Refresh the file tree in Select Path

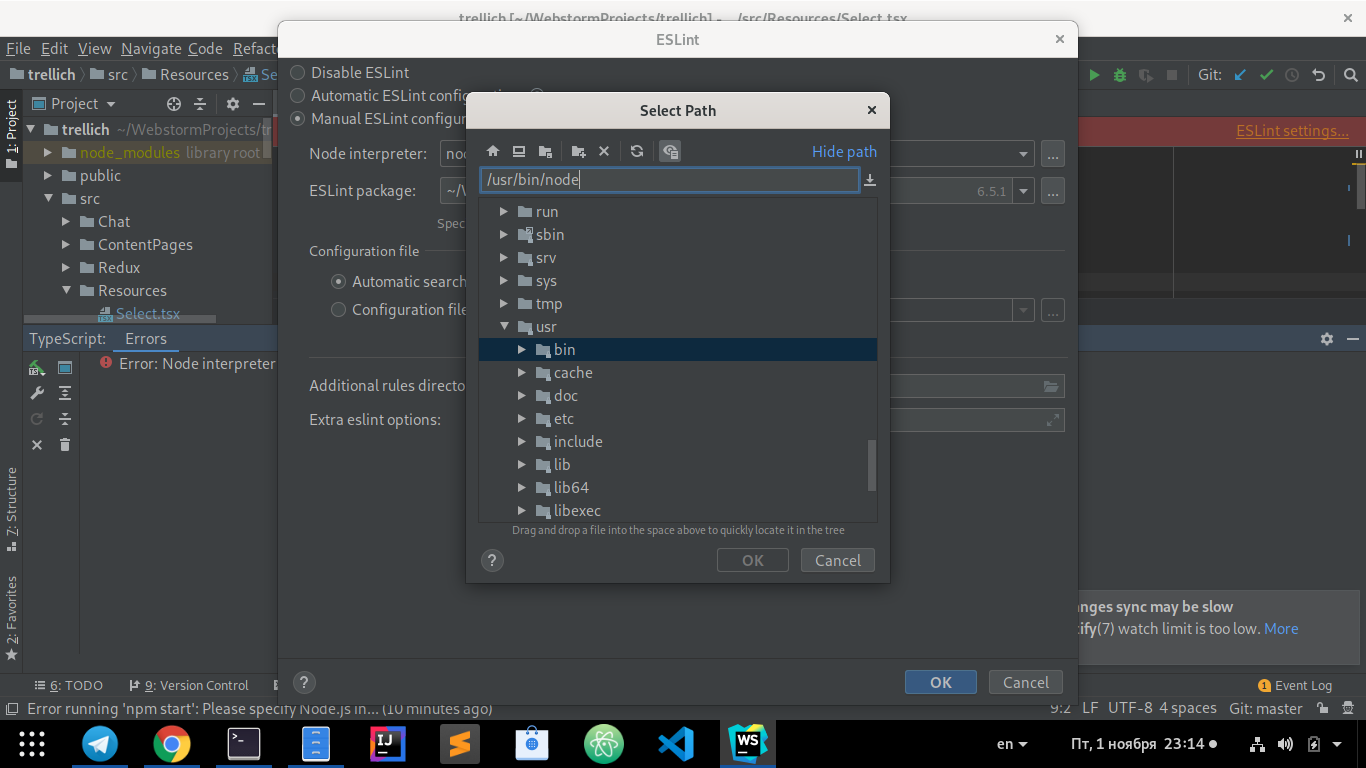pyautogui.click(x=637, y=151)
